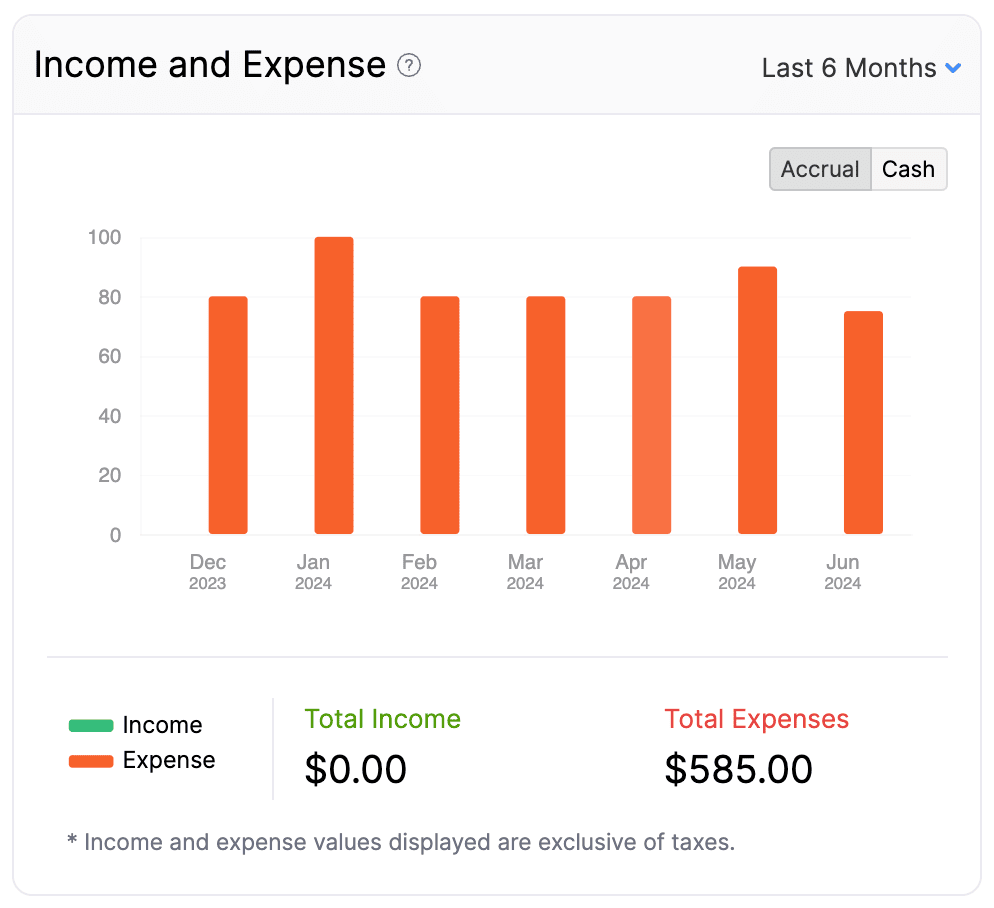Click the Dec 2023 bar on the chart
The width and height of the screenshot is (994, 908).
[x=227, y=413]
